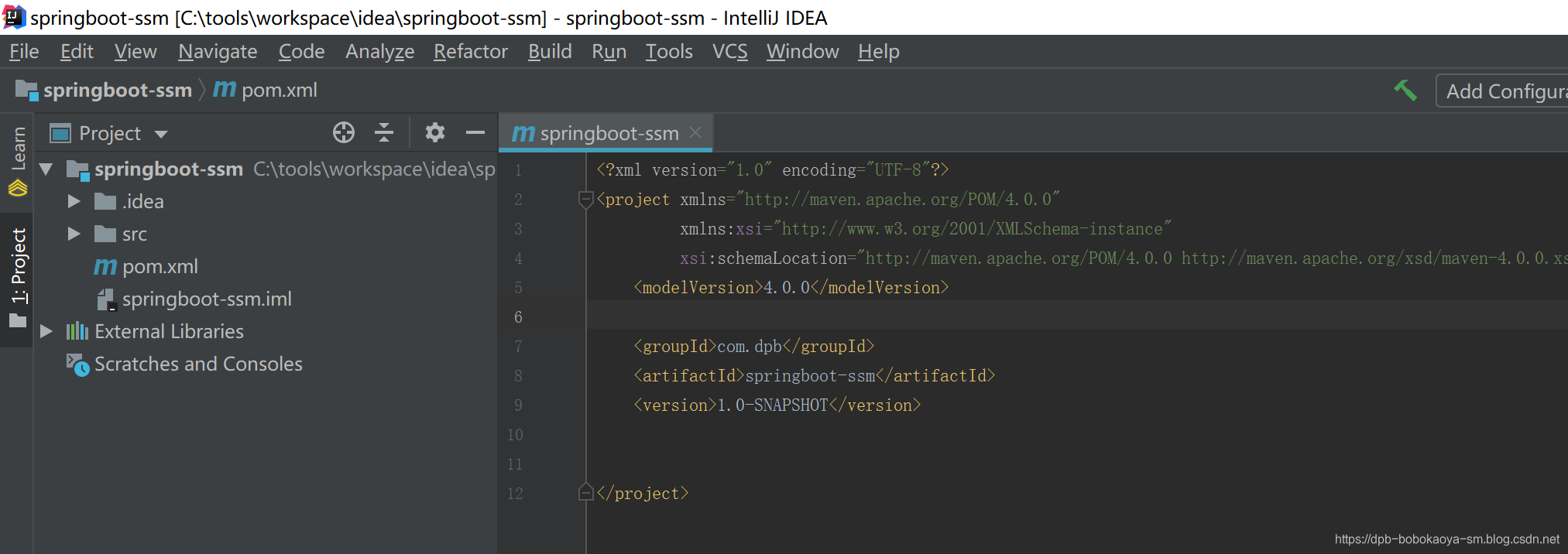Open the Build menu
The image size is (1568, 554).
point(550,52)
